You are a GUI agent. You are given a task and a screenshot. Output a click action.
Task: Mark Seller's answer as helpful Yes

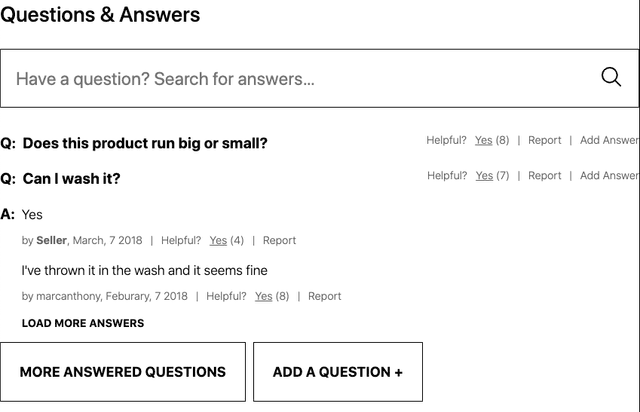pos(218,241)
